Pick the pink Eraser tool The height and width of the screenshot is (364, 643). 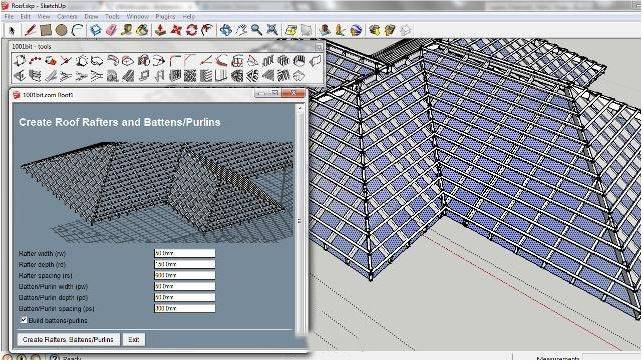[x=111, y=30]
